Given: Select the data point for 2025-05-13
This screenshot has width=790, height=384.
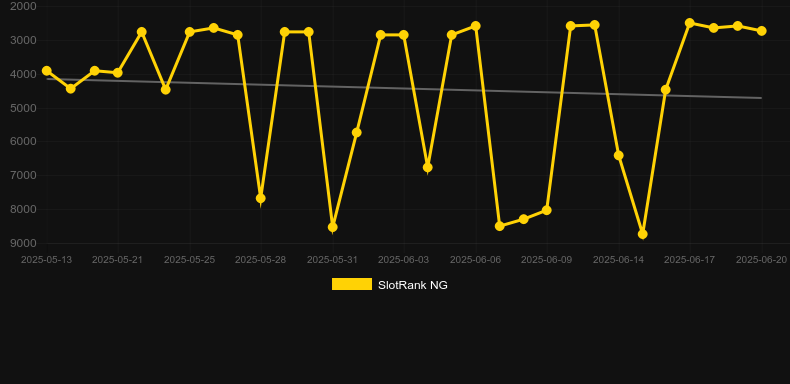Looking at the screenshot, I should click(x=47, y=71).
